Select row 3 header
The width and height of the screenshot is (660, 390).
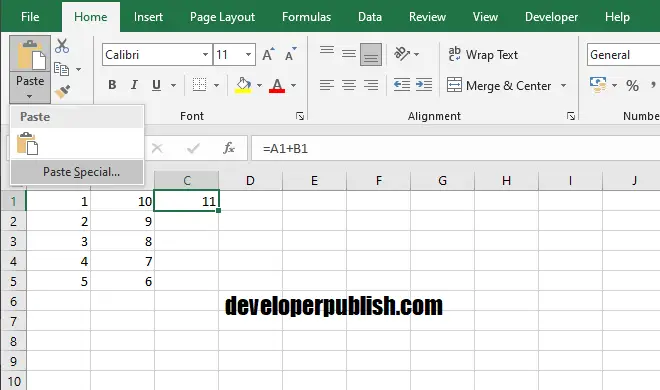tap(13, 241)
